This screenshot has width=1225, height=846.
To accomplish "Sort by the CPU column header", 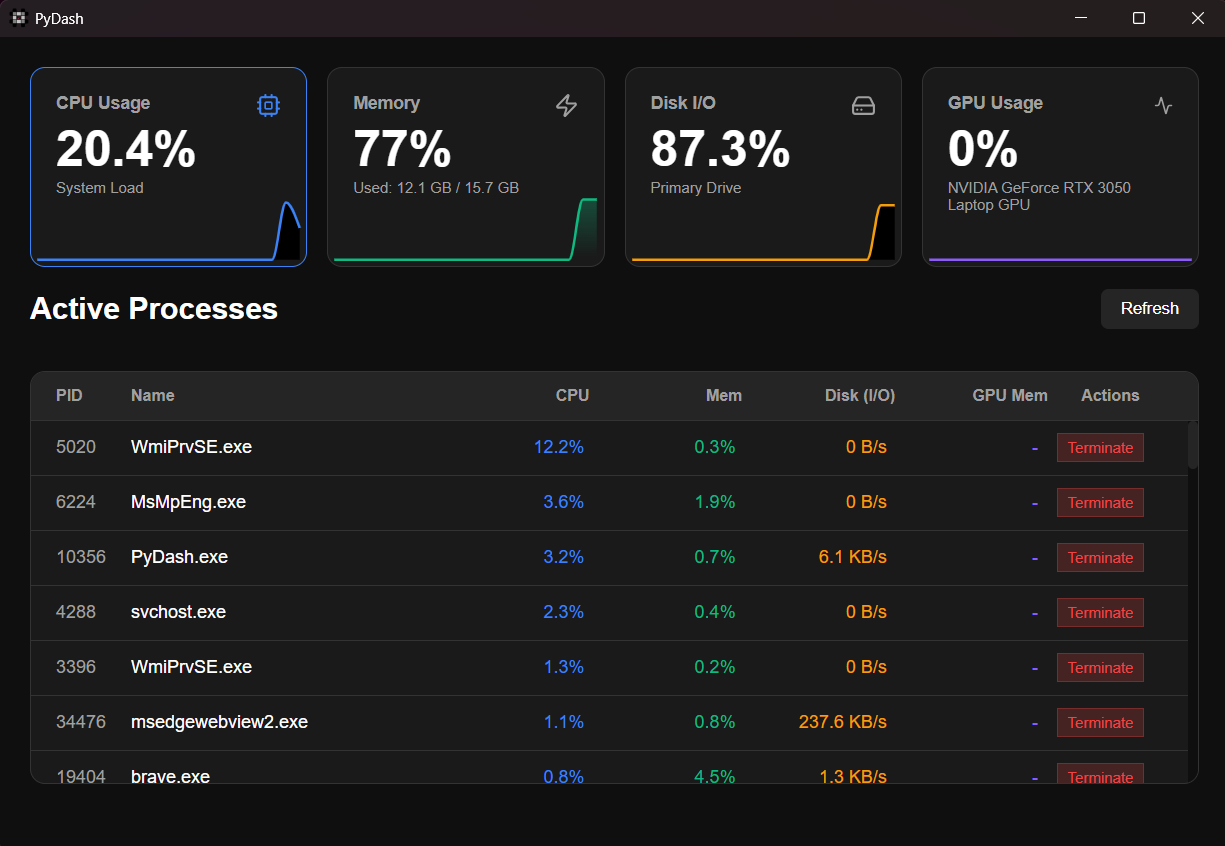I will (x=572, y=395).
